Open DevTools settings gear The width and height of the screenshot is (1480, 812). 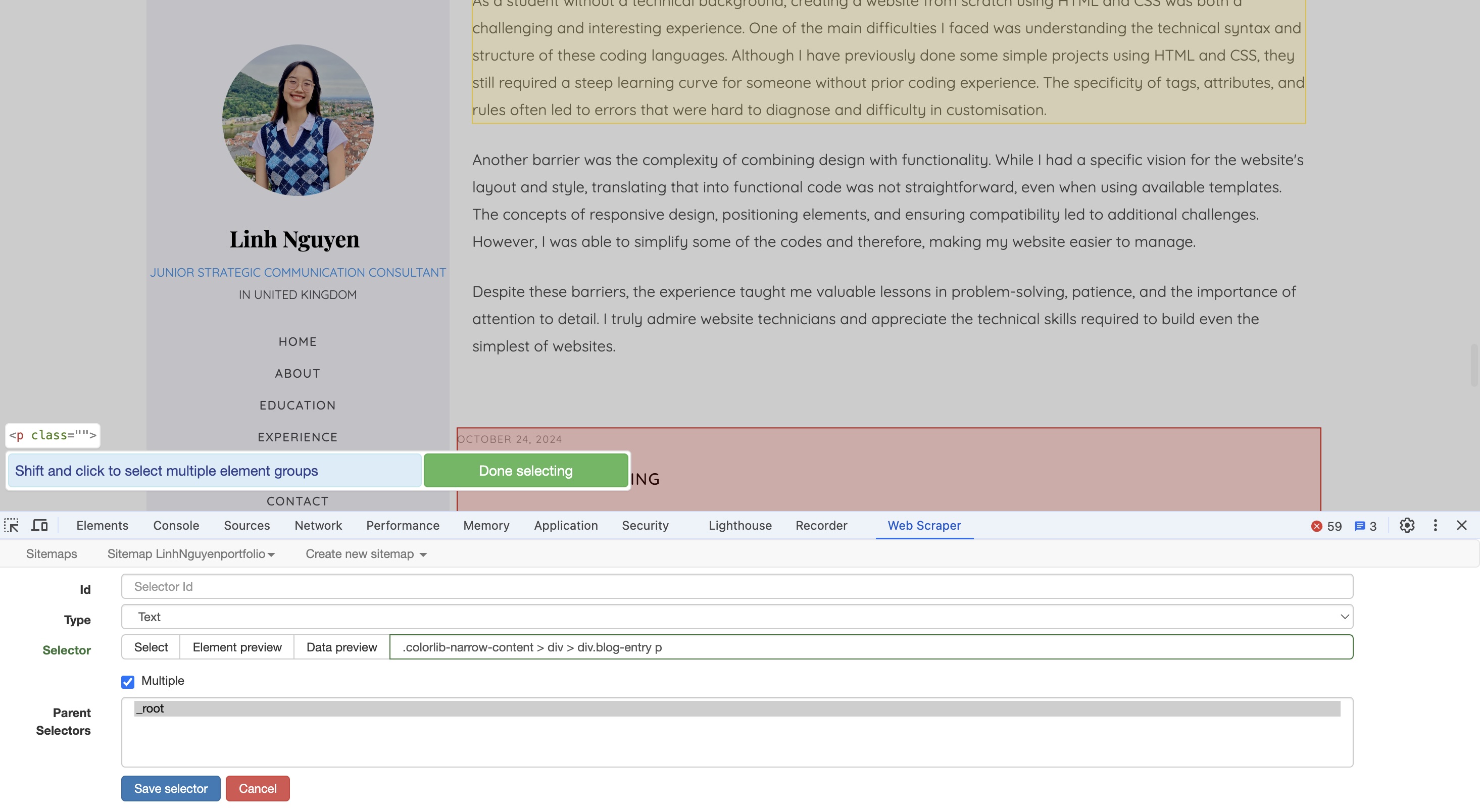click(1406, 526)
